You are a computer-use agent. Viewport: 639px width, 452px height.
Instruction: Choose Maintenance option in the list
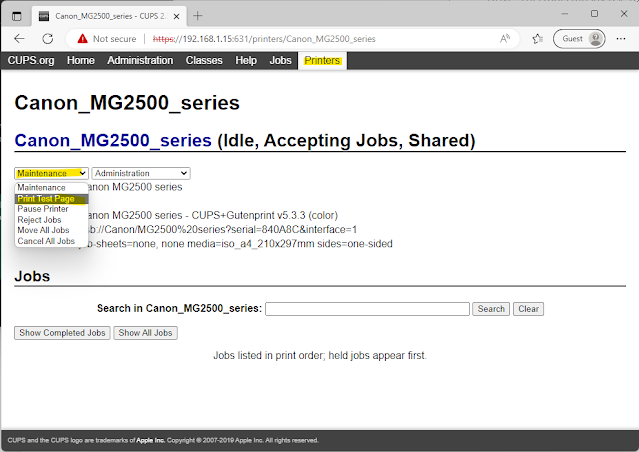coord(51,187)
